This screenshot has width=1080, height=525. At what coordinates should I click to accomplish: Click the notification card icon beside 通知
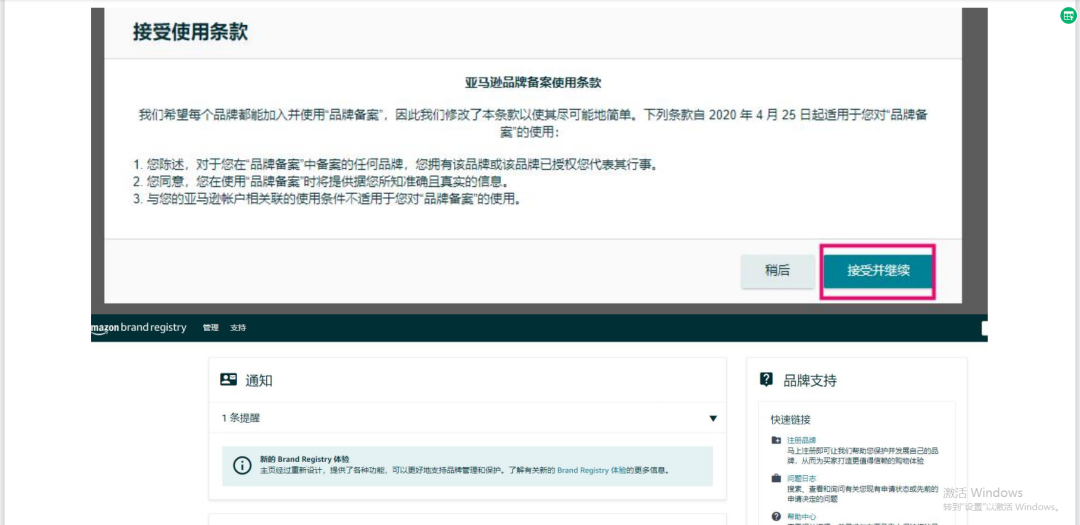[229, 380]
